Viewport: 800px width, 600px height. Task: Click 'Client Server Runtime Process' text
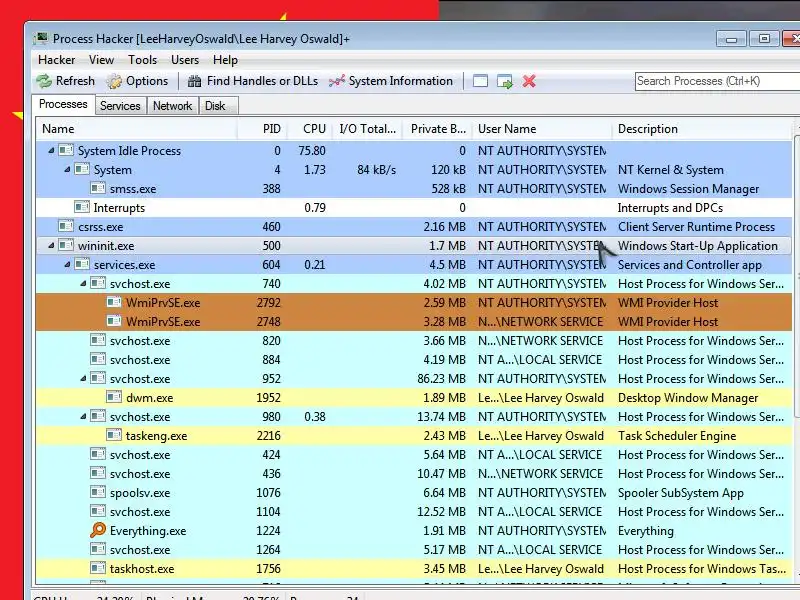[x=696, y=227]
